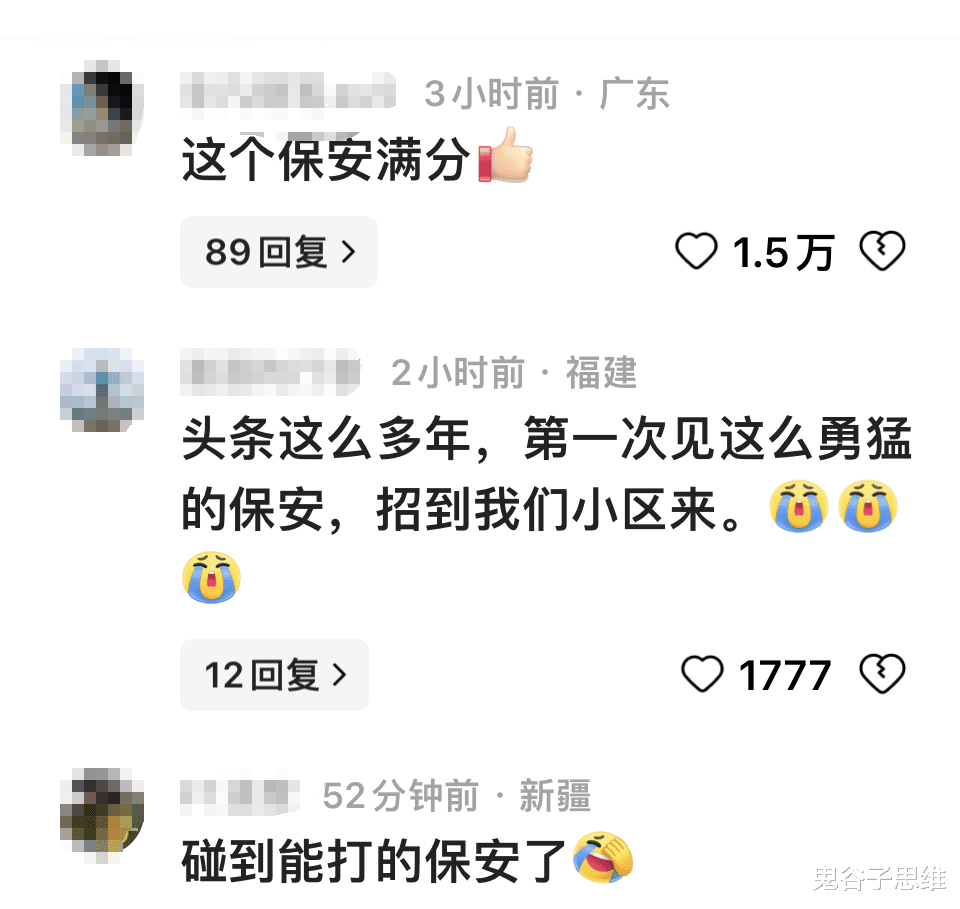Dislike the "这个保安满分" comment
Viewport: 960px width, 909px height.
click(x=882, y=251)
